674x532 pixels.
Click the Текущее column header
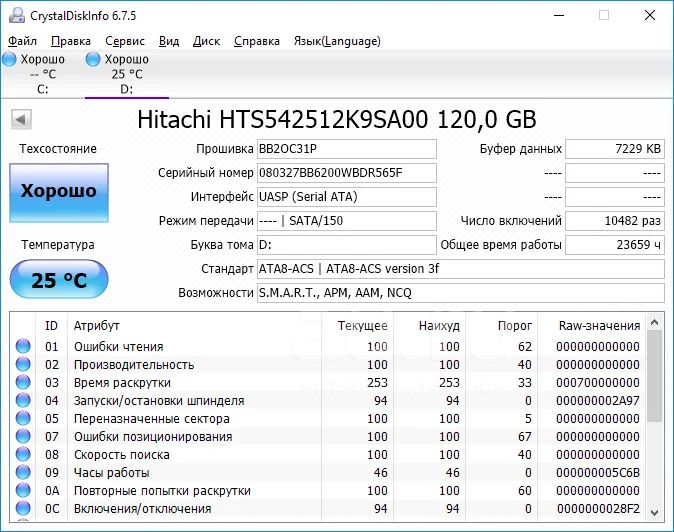pyautogui.click(x=357, y=326)
